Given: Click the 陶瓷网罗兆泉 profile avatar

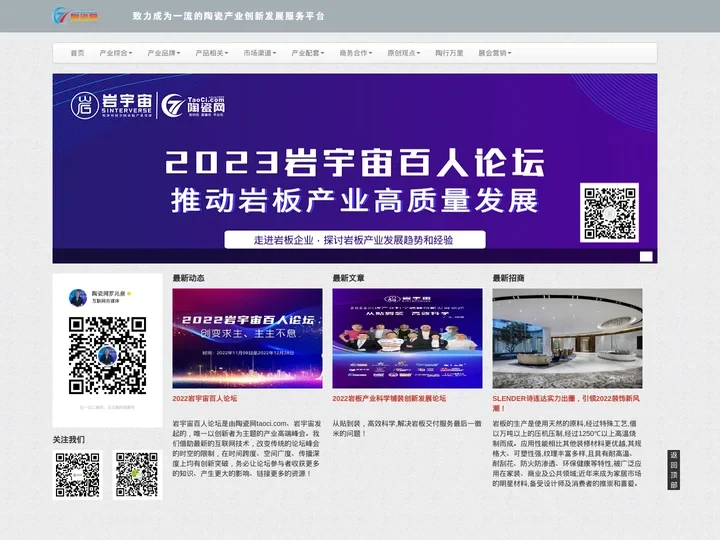Looking at the screenshot, I should tap(78, 298).
